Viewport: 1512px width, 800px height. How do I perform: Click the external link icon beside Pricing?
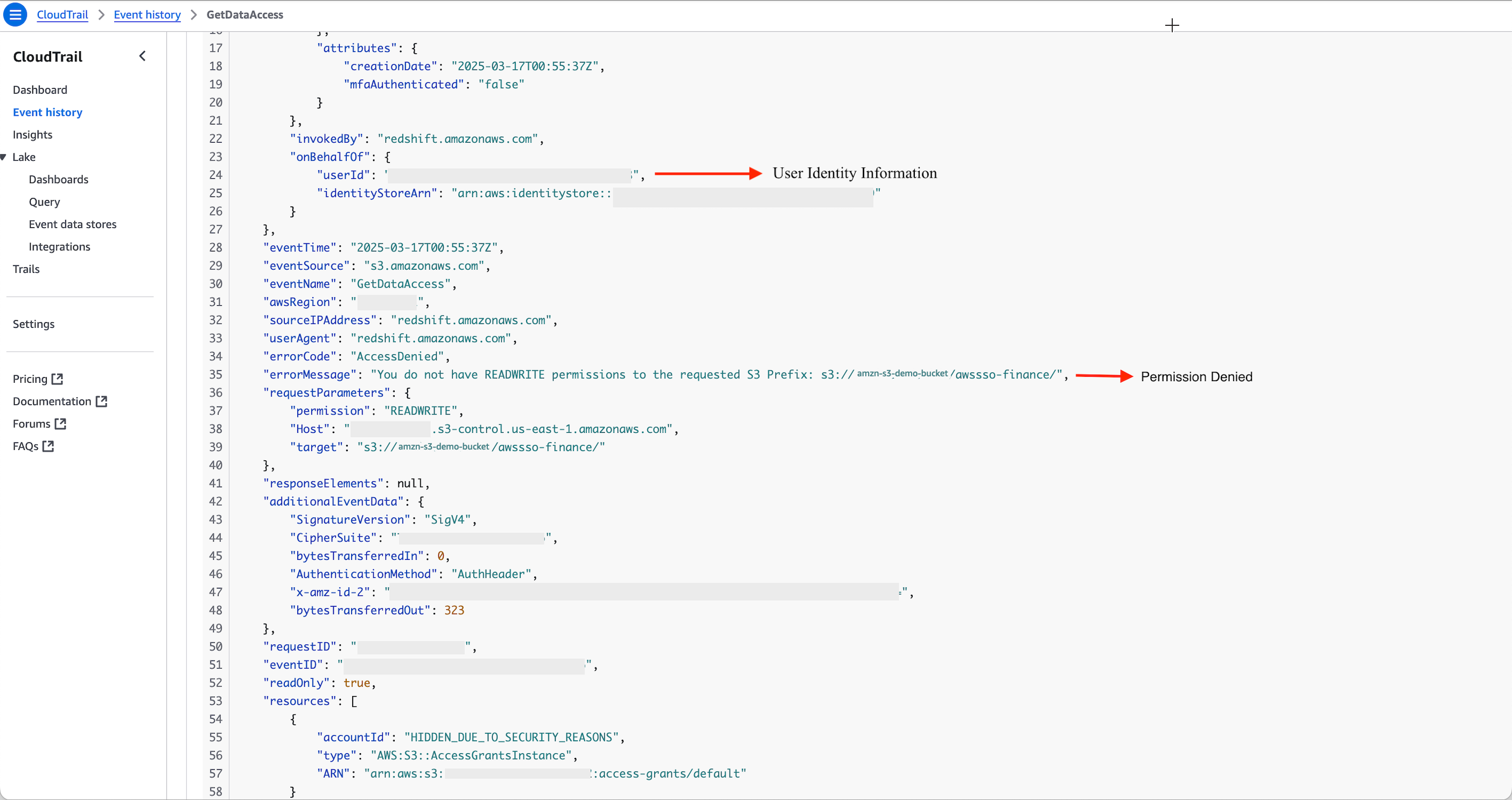pos(57,378)
